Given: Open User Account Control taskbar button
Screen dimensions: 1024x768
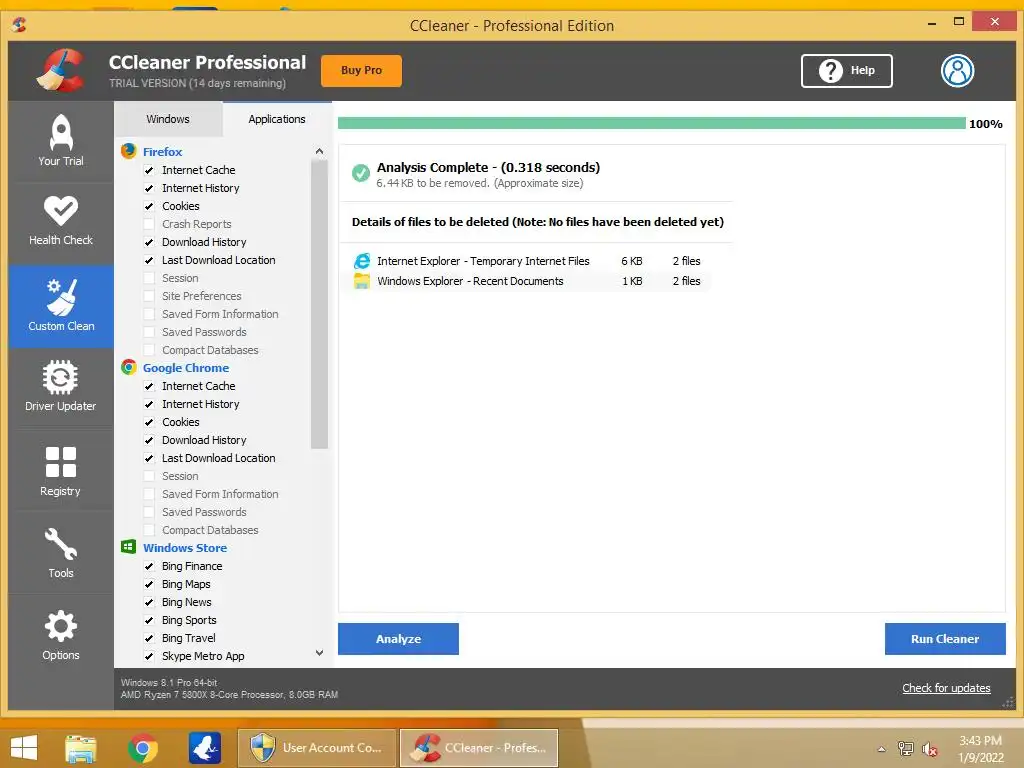Looking at the screenshot, I should coord(317,748).
